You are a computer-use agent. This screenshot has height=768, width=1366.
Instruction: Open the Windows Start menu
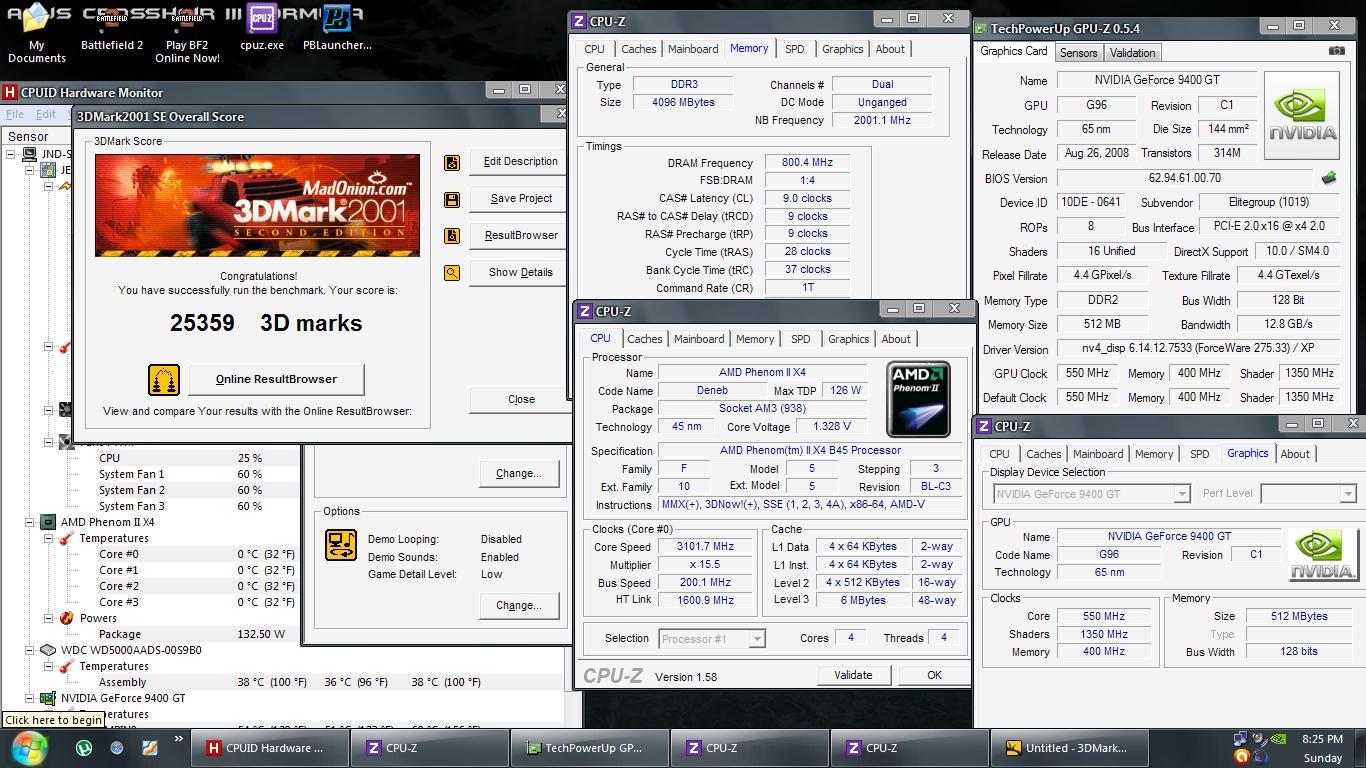29,746
